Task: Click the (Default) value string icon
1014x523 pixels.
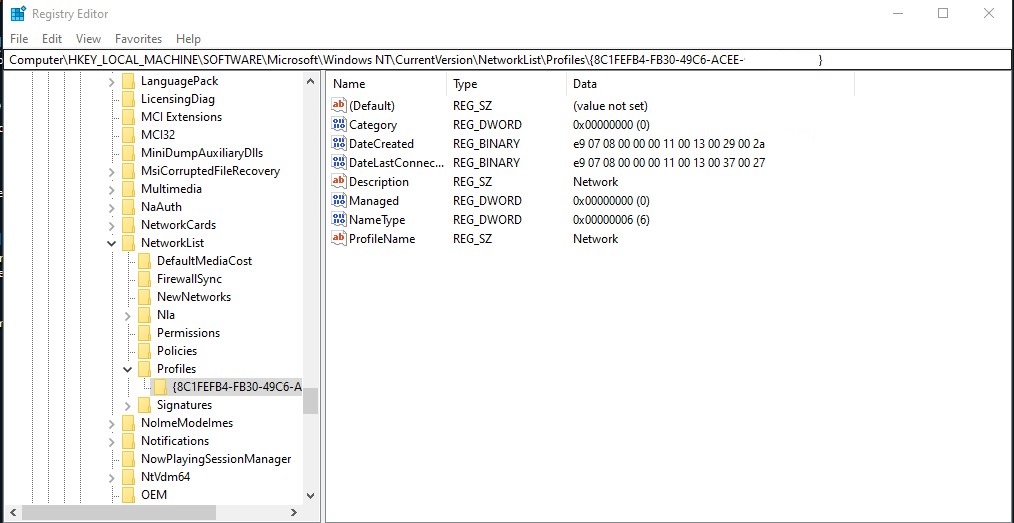Action: 339,105
